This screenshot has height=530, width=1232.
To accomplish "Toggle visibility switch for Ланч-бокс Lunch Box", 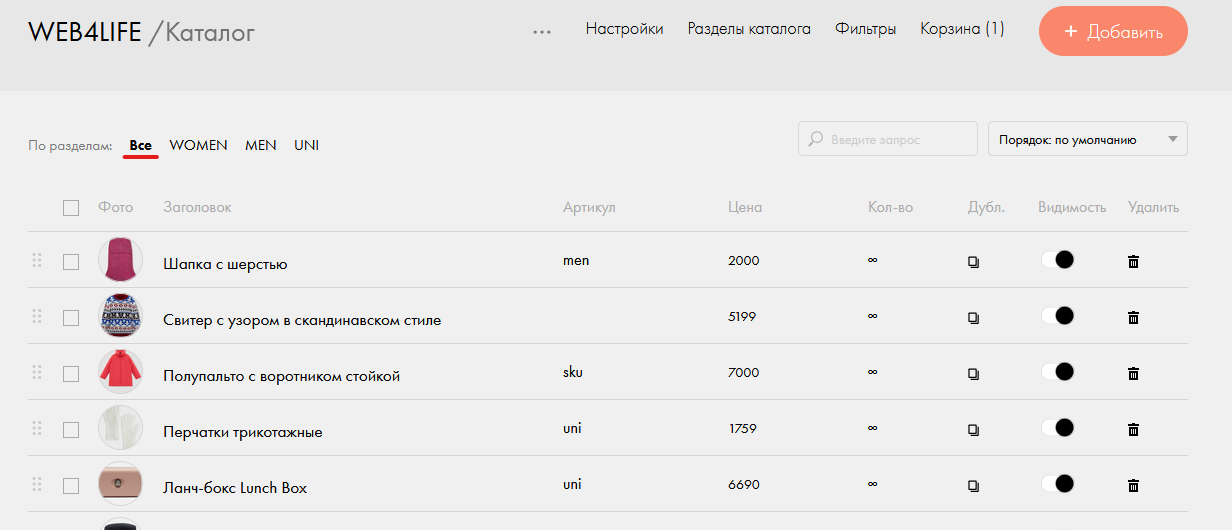I will click(1057, 484).
